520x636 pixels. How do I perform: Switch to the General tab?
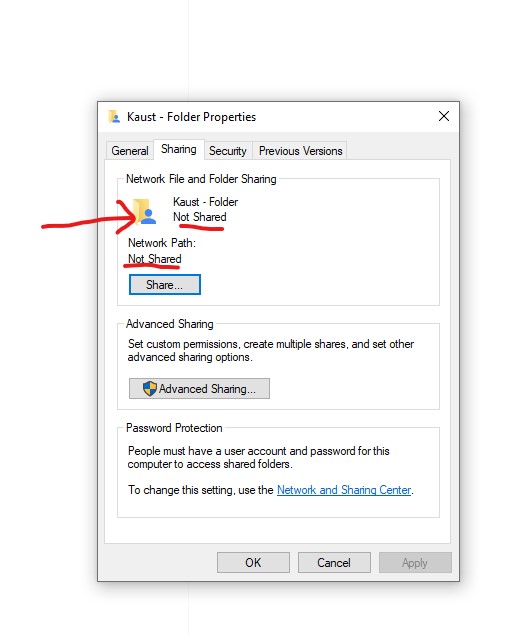130,151
